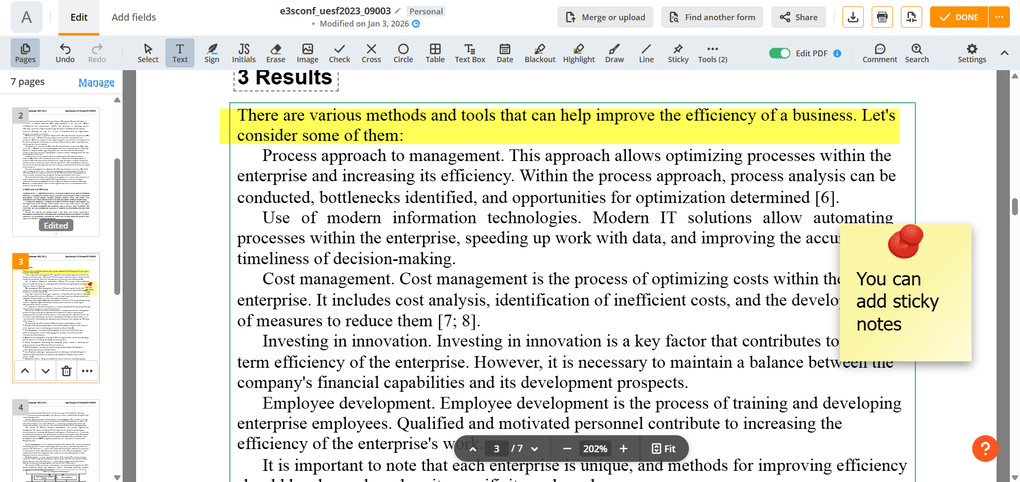This screenshot has height=482, width=1020.
Task: Open the Pages panel tool
Action: pyautogui.click(x=25, y=53)
